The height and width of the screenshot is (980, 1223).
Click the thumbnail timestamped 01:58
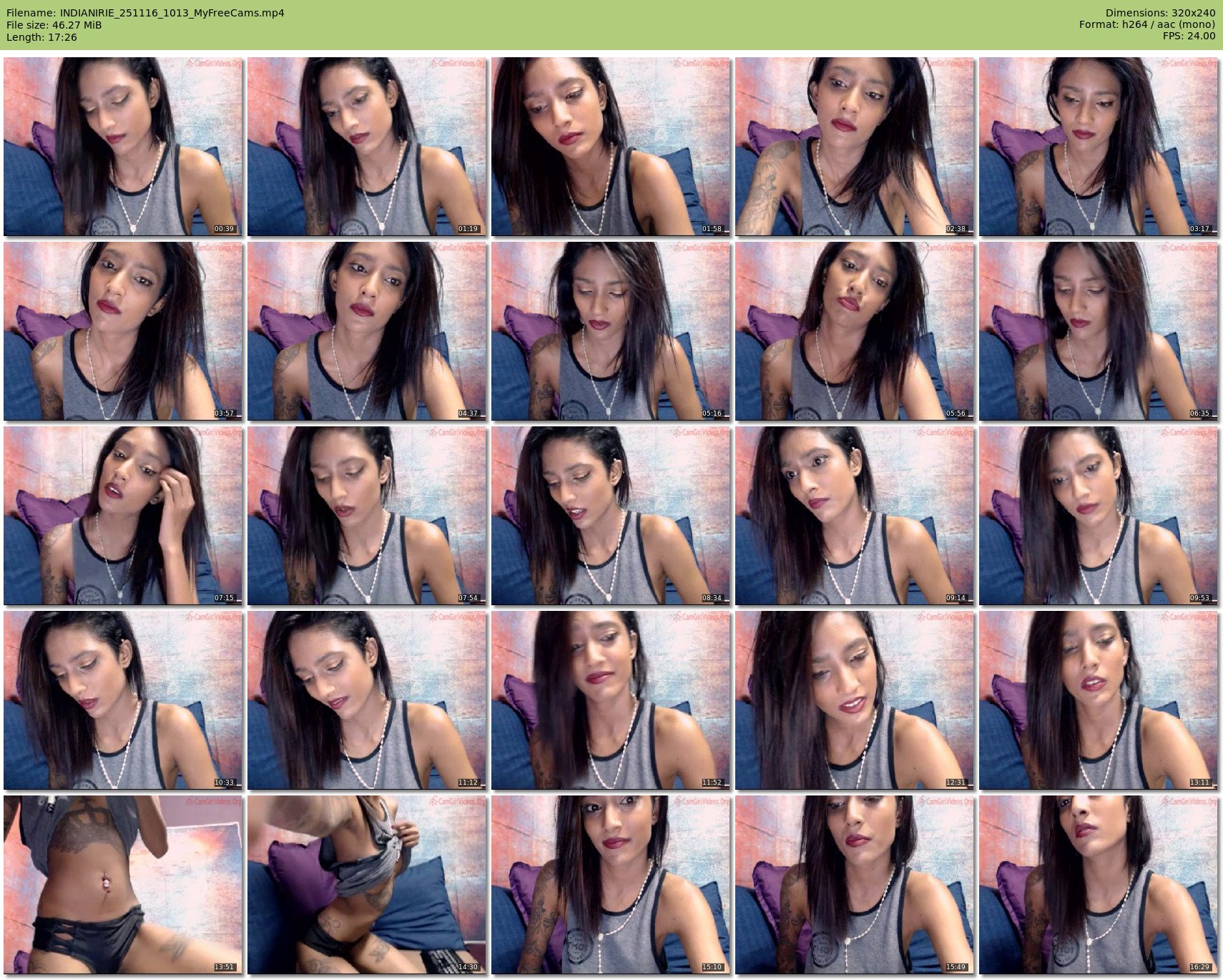point(611,147)
